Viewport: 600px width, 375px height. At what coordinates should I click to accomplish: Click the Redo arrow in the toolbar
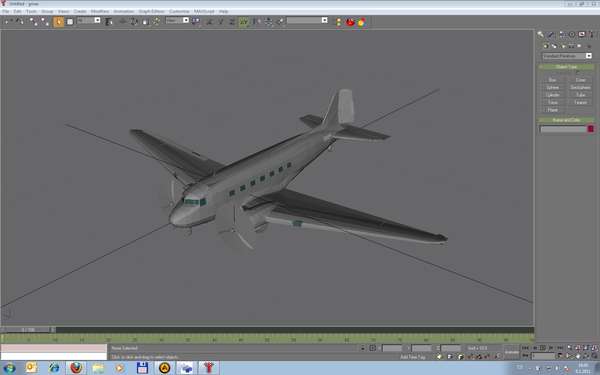(20, 21)
